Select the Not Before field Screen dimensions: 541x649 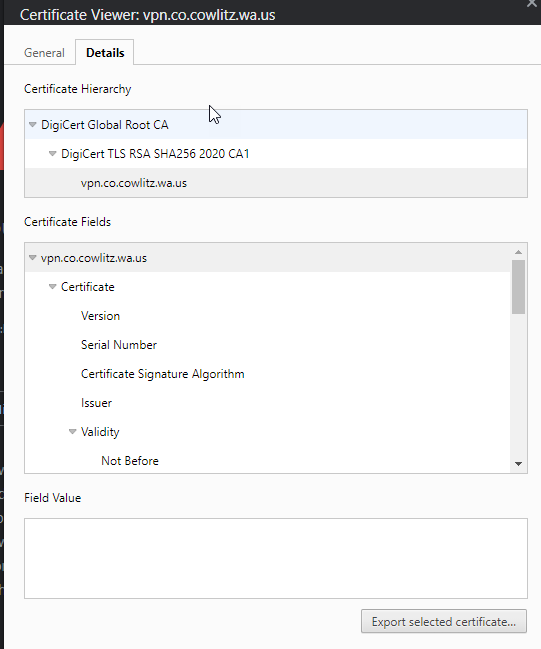[268, 461]
